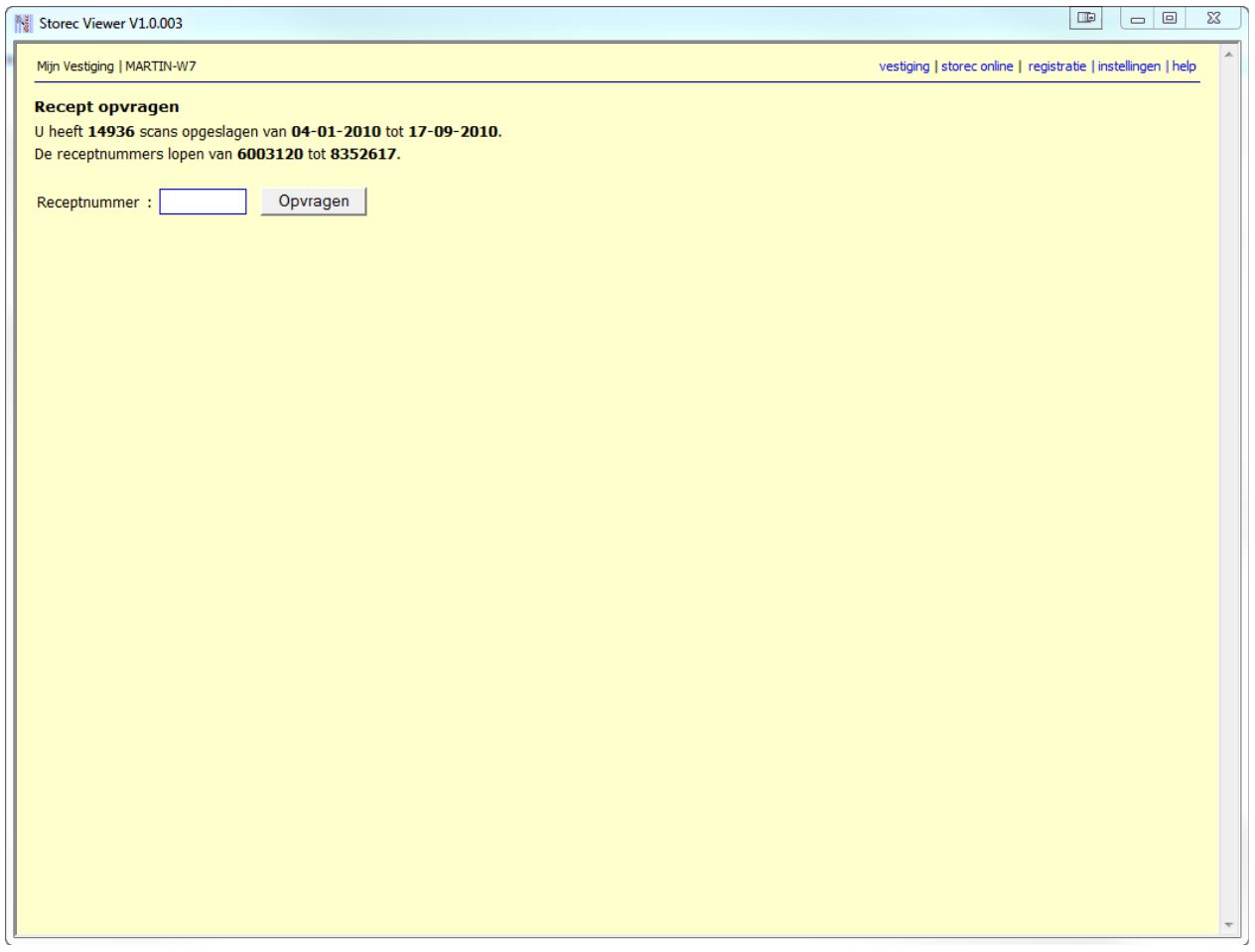Close the Storec Viewer window
This screenshot has height=952, width=1255.
(x=1213, y=18)
